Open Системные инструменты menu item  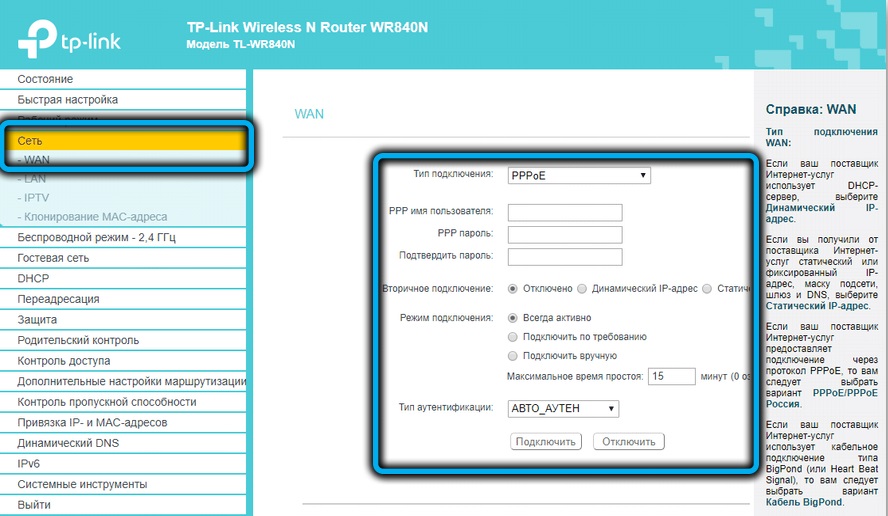(x=123, y=484)
